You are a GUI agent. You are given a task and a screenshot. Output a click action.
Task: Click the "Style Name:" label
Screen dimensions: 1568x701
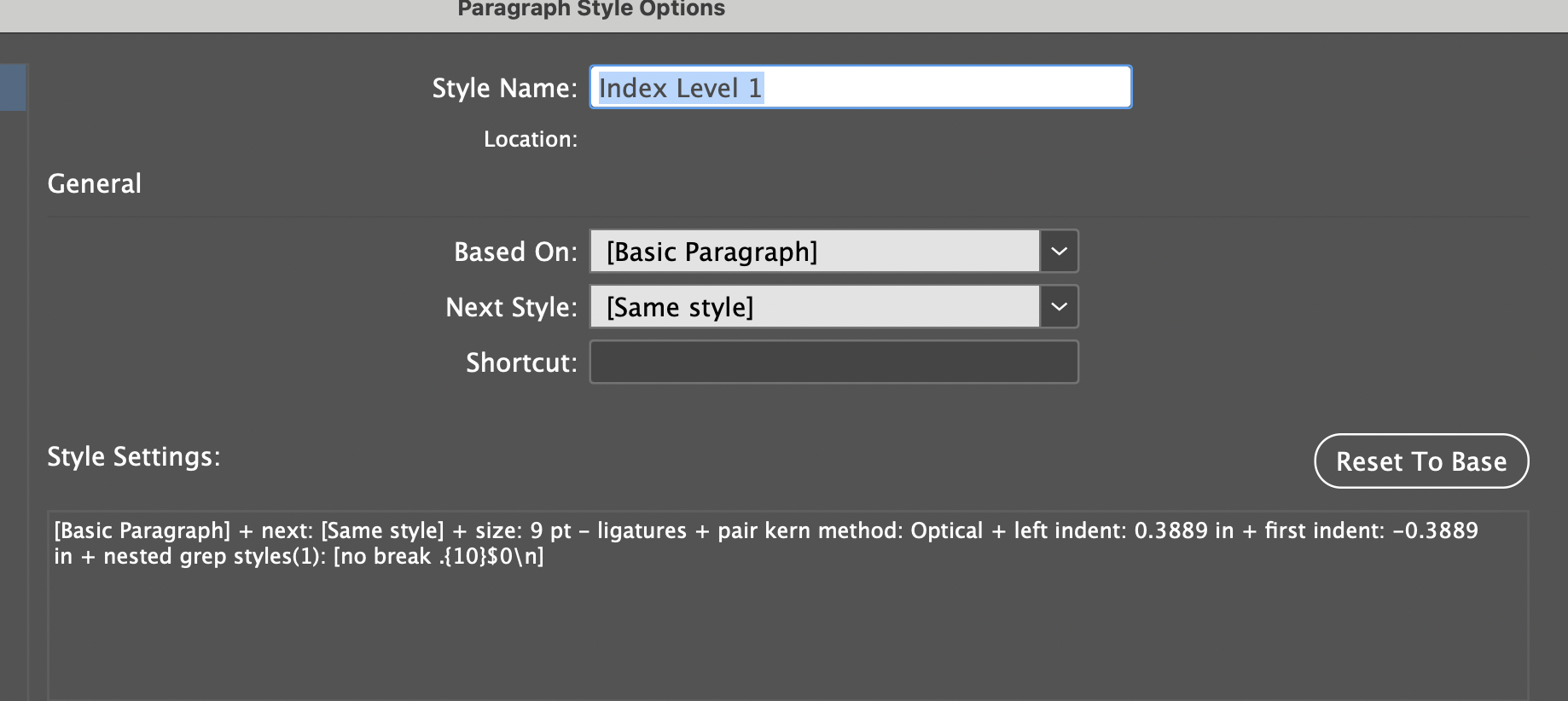coord(504,88)
